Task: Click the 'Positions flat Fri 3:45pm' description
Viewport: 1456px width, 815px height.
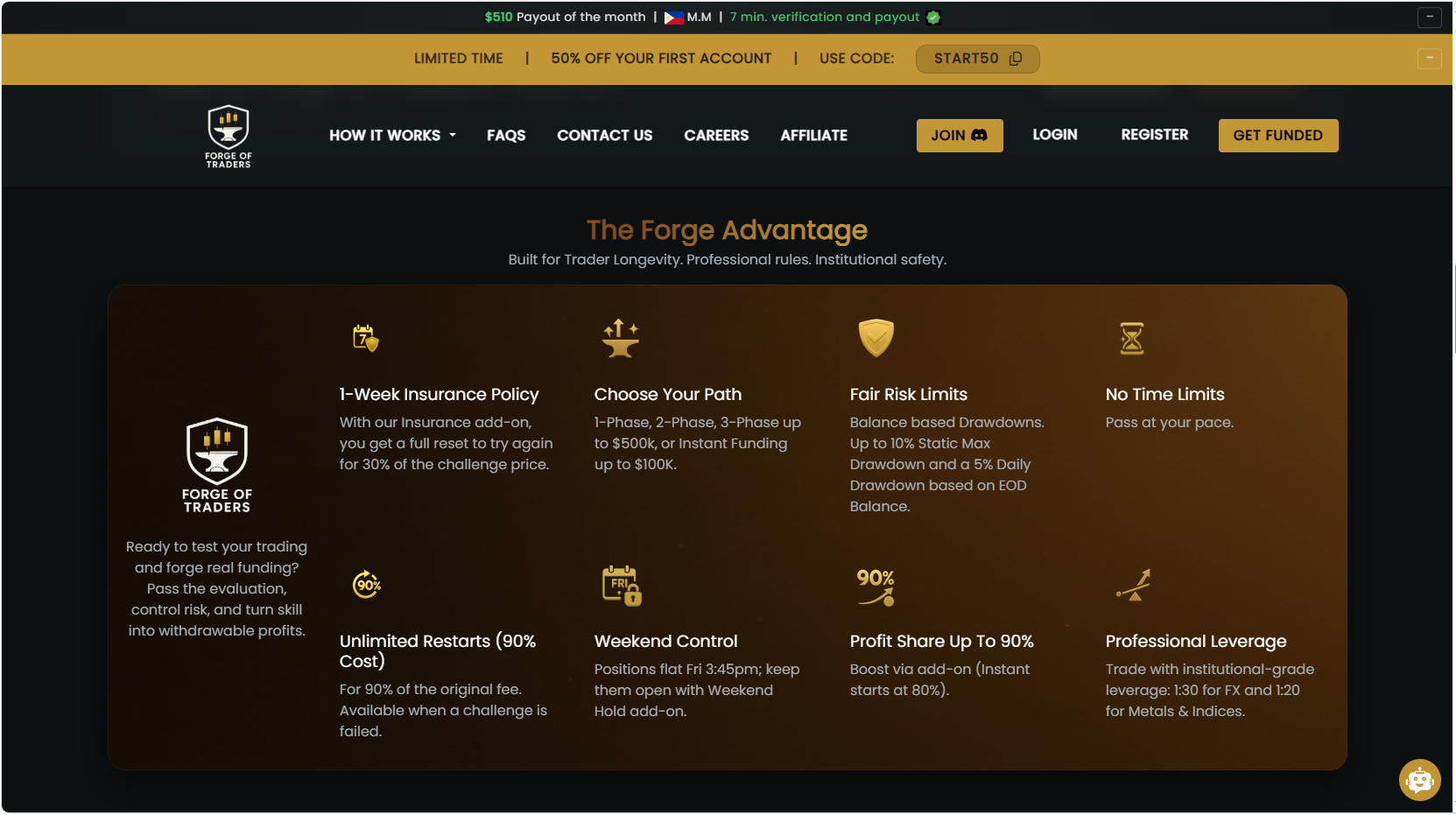Action: coord(697,691)
